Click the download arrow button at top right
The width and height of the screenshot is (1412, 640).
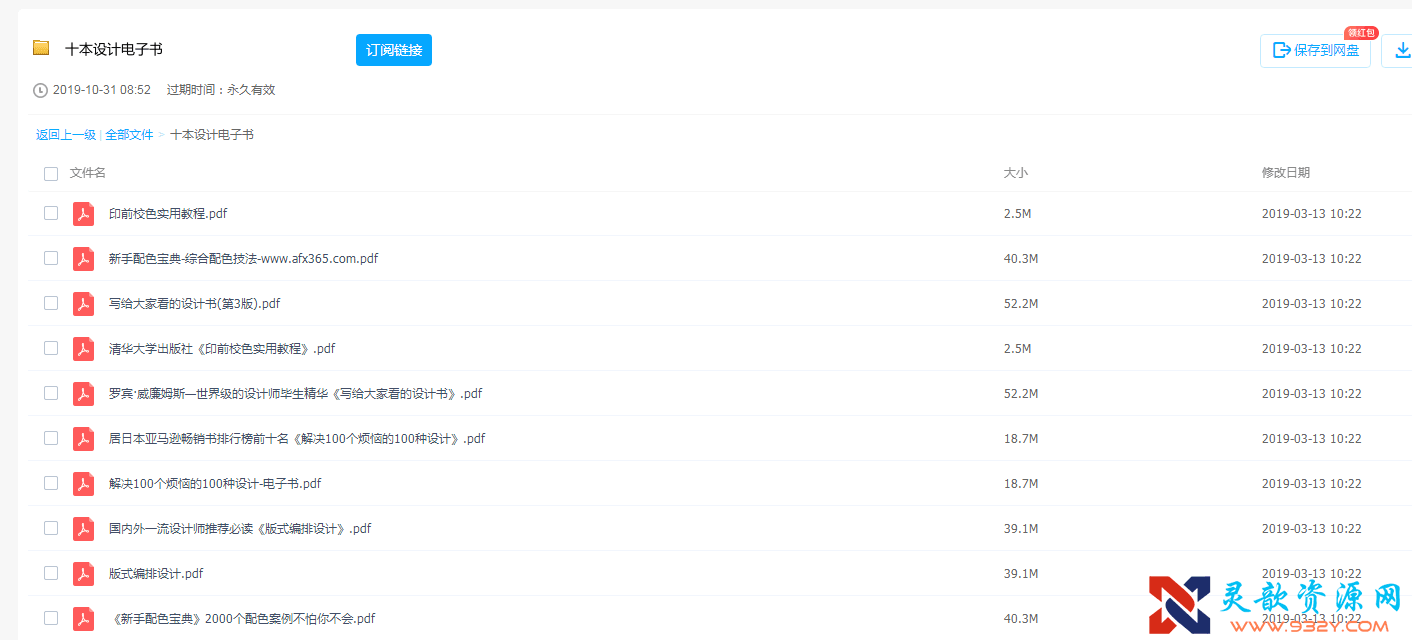pos(1397,50)
